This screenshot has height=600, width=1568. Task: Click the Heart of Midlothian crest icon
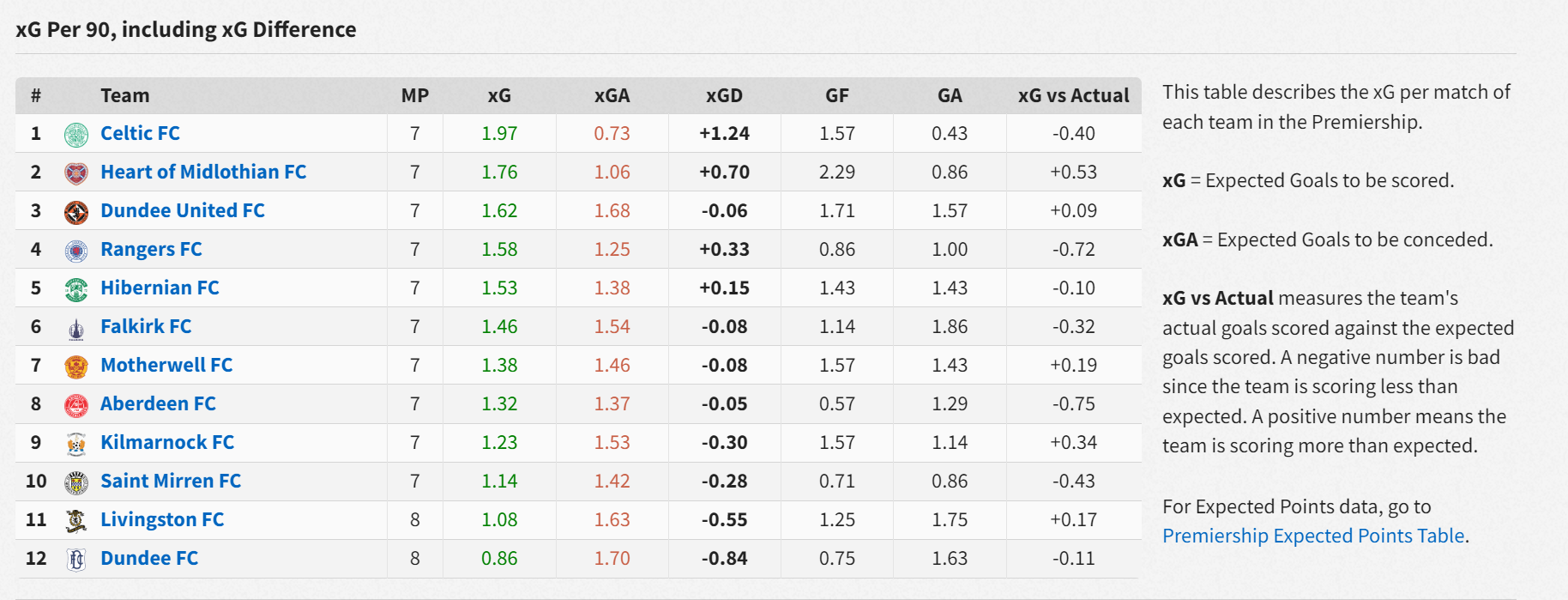(76, 173)
